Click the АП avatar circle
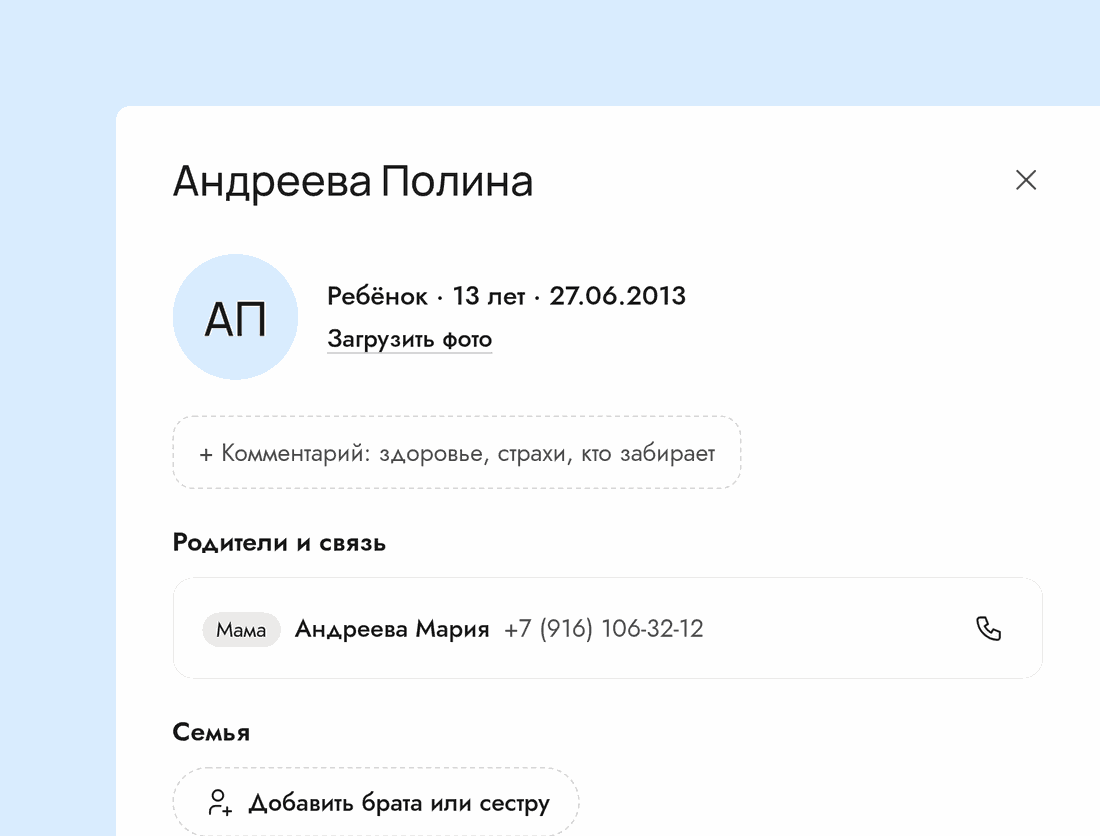This screenshot has width=1100, height=836. (236, 317)
